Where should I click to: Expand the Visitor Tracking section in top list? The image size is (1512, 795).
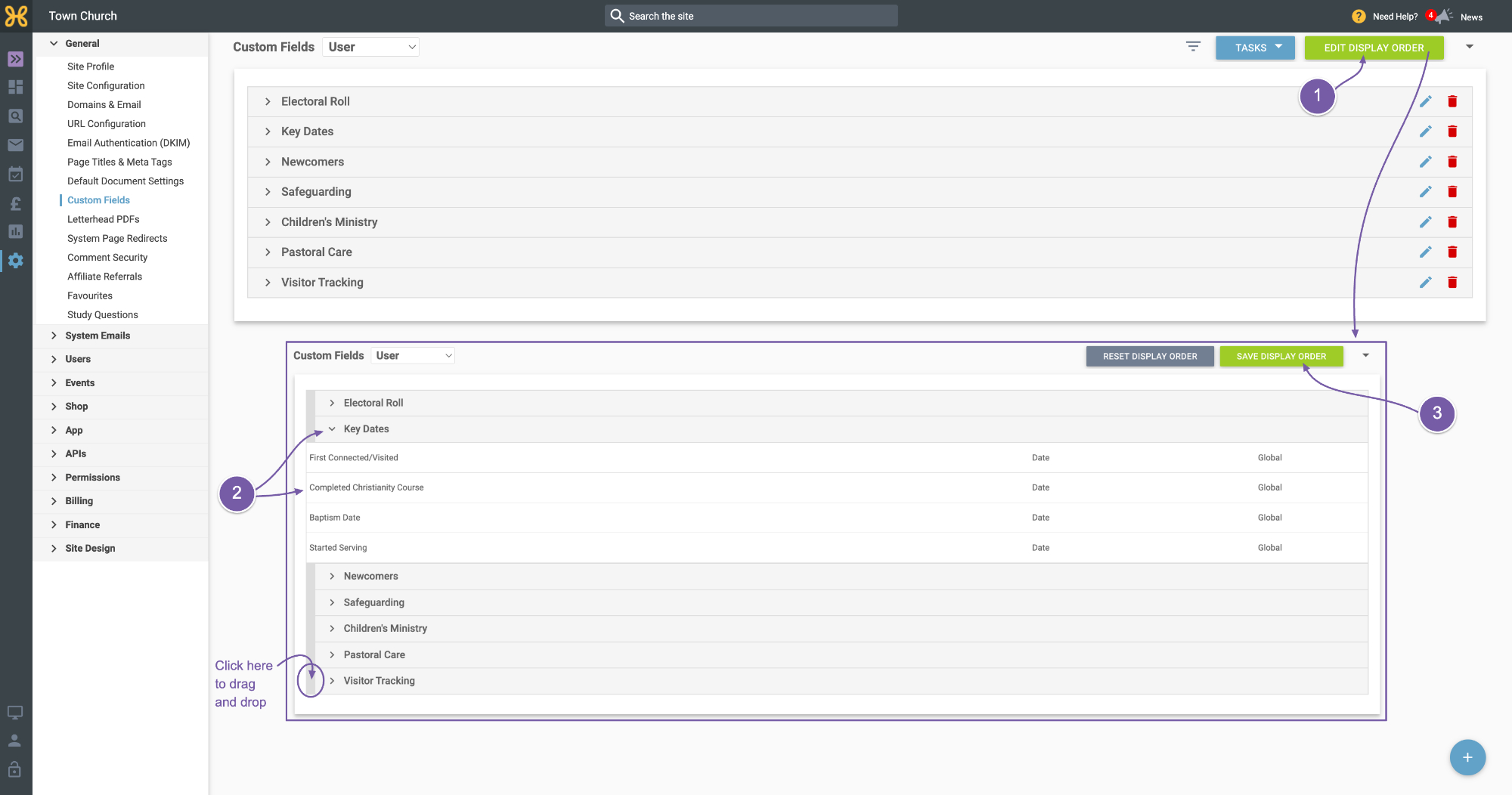click(268, 283)
